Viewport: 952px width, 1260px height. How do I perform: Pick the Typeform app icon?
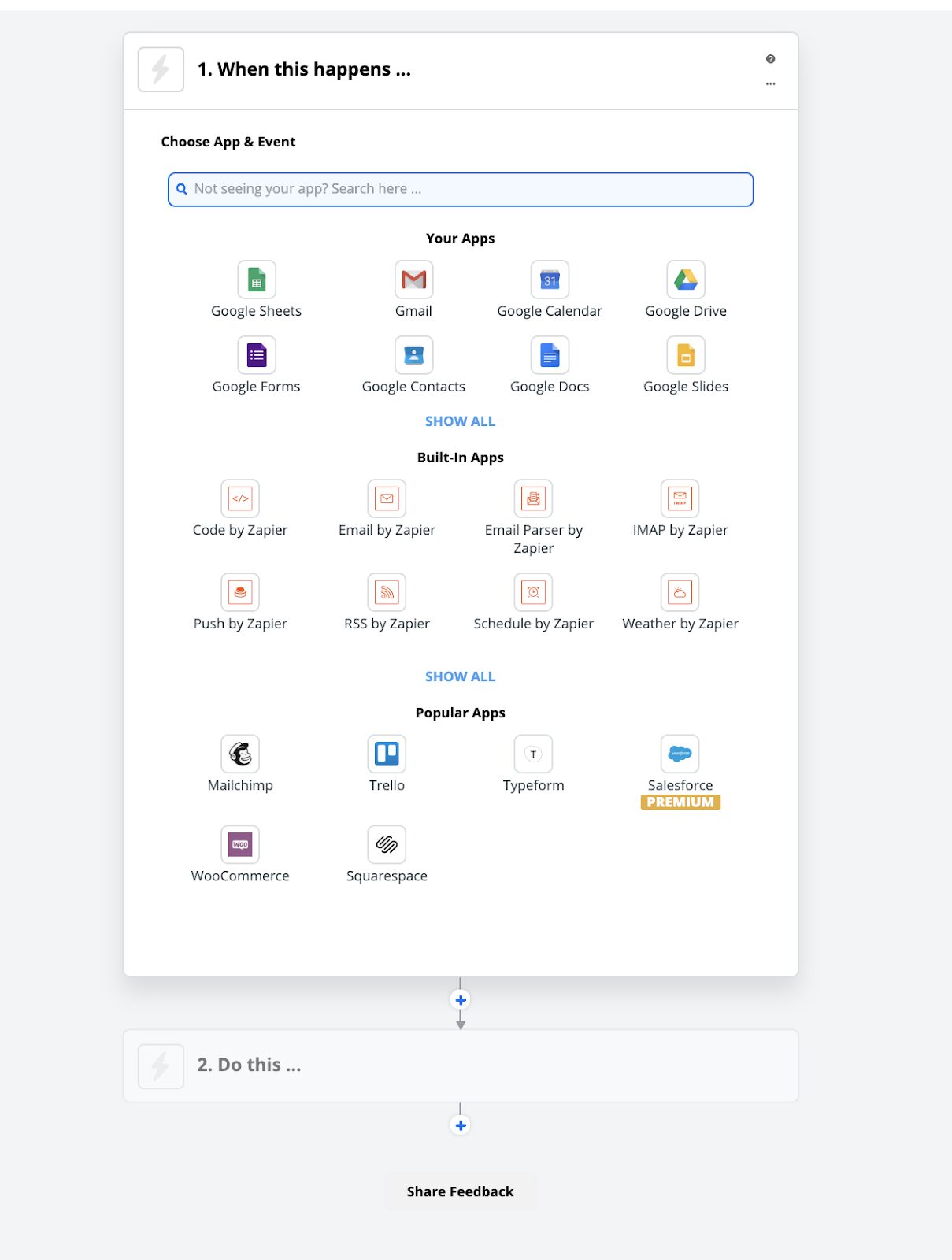(x=533, y=754)
